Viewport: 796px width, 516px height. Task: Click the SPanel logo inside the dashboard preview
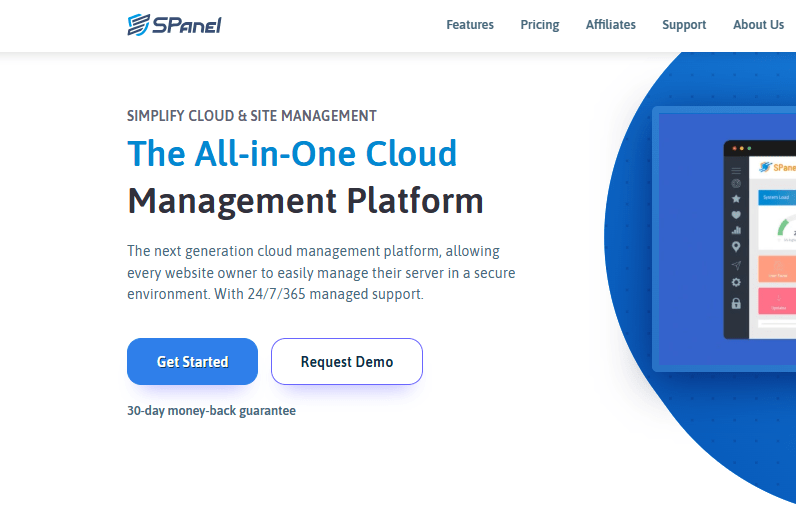777,167
